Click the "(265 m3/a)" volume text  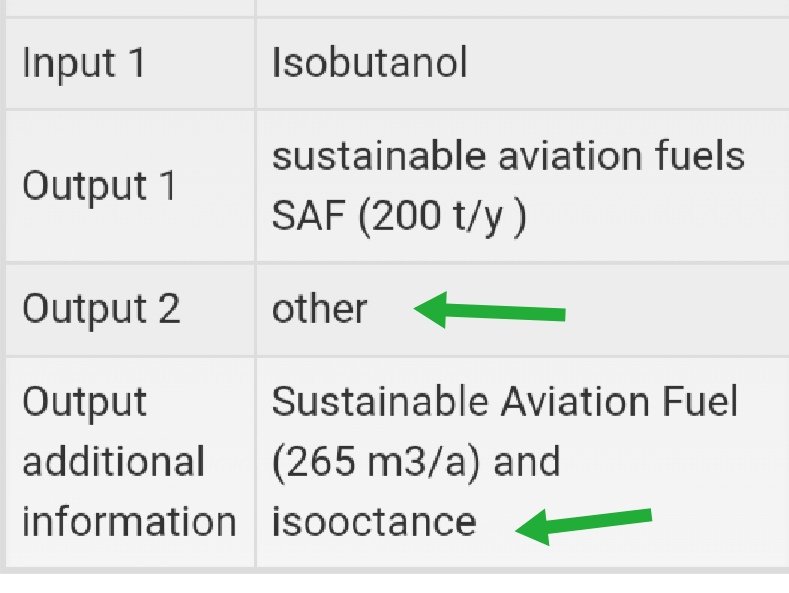[376, 462]
